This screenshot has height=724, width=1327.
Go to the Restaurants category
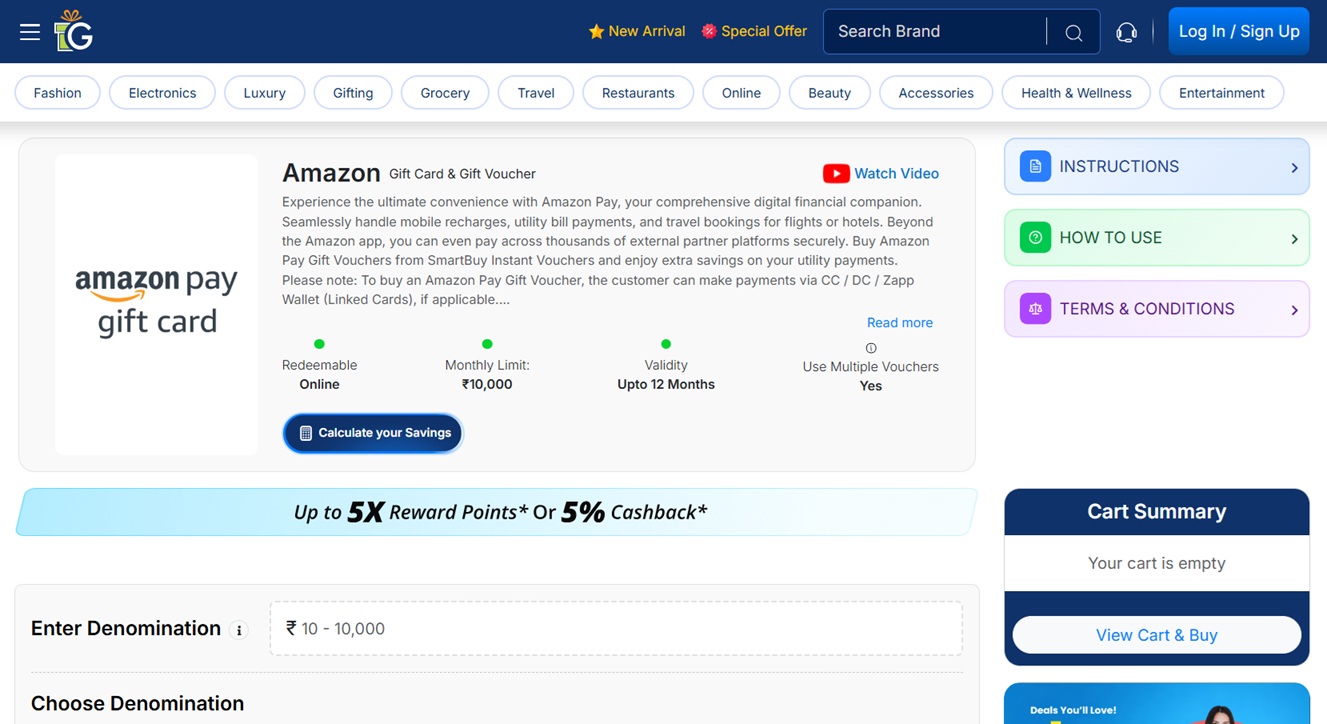pyautogui.click(x=638, y=93)
